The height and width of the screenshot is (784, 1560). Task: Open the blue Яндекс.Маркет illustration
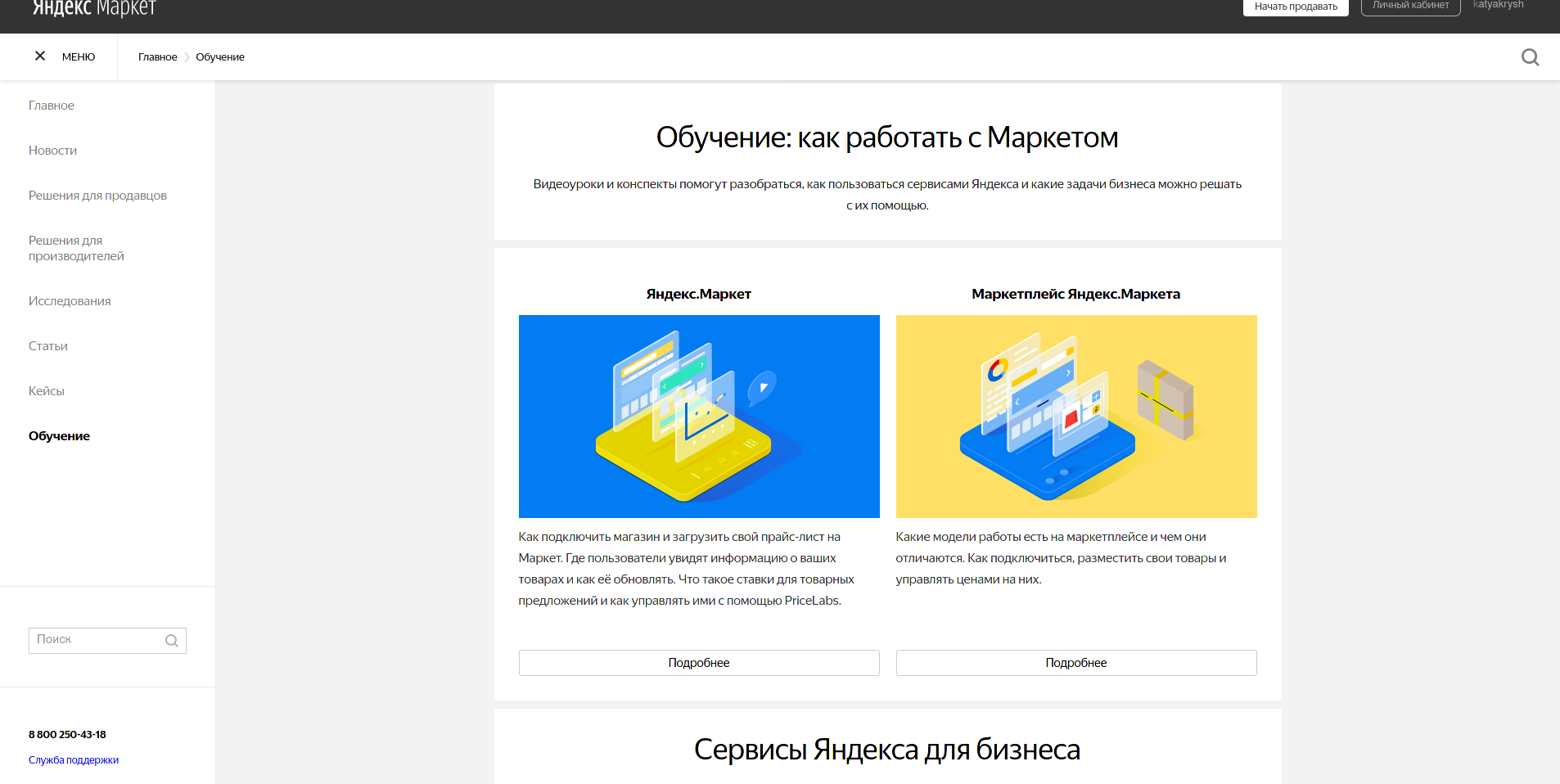tap(699, 417)
